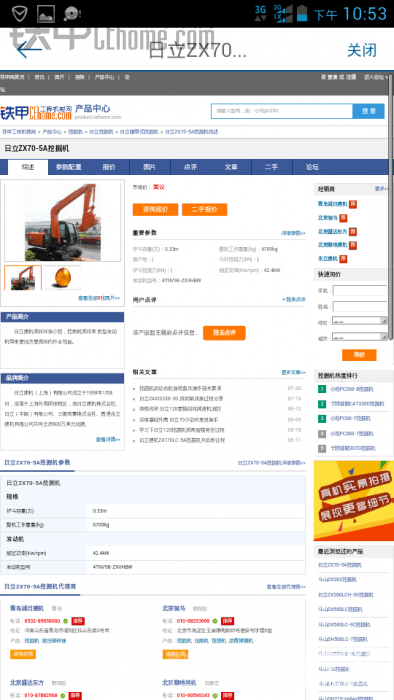
Task: Switch to the 二手 tab
Action: pos(271,167)
